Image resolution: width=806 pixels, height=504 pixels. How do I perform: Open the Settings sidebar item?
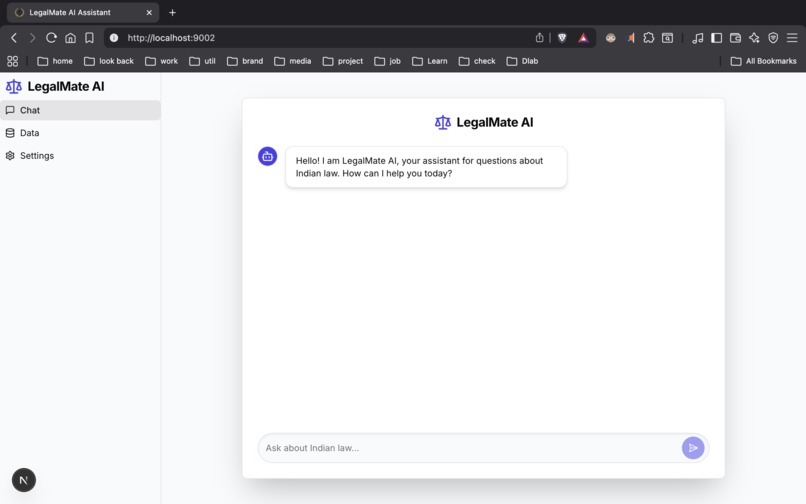pyautogui.click(x=80, y=155)
